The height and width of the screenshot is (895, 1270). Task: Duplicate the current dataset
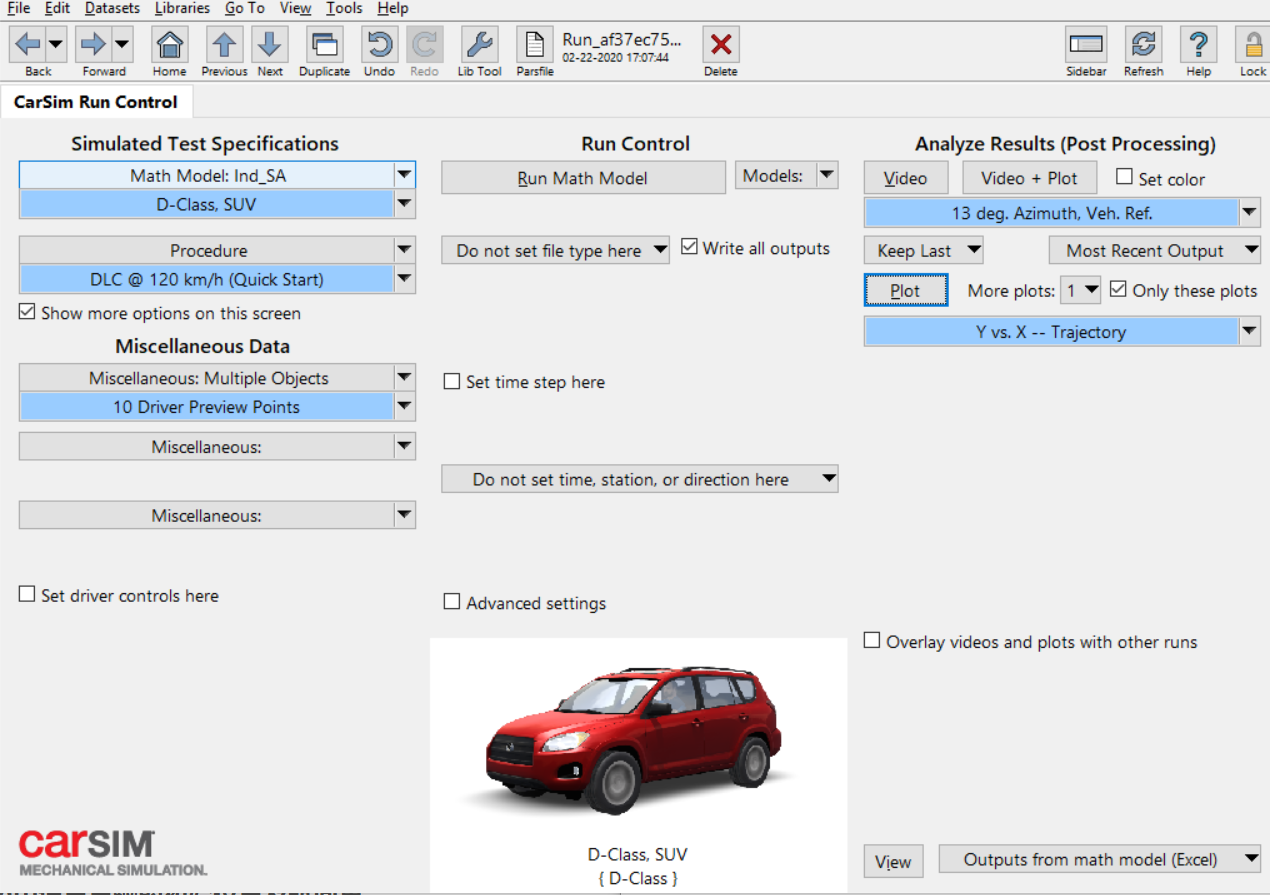coord(324,44)
